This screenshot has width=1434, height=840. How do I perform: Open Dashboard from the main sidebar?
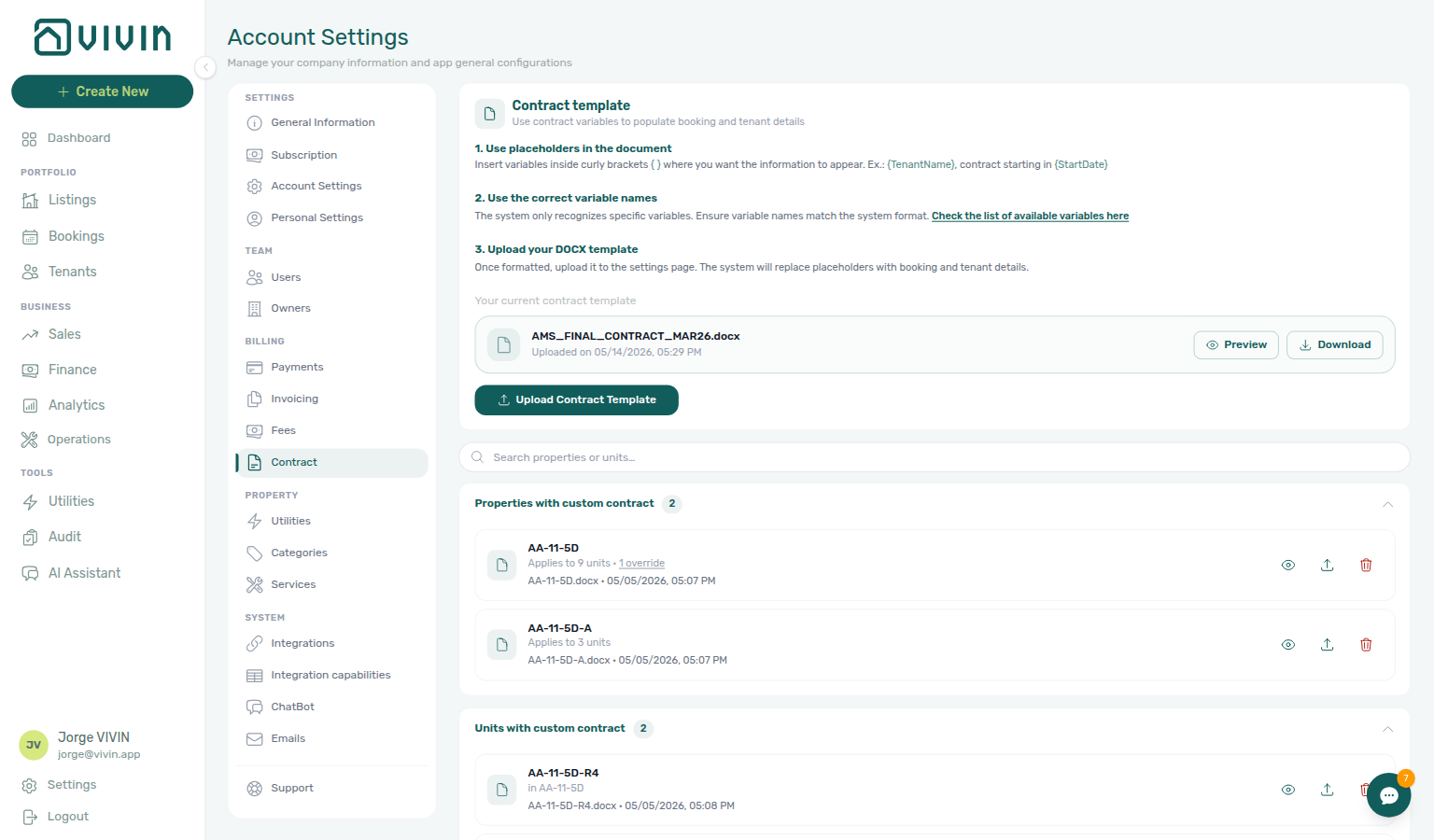coord(66,138)
